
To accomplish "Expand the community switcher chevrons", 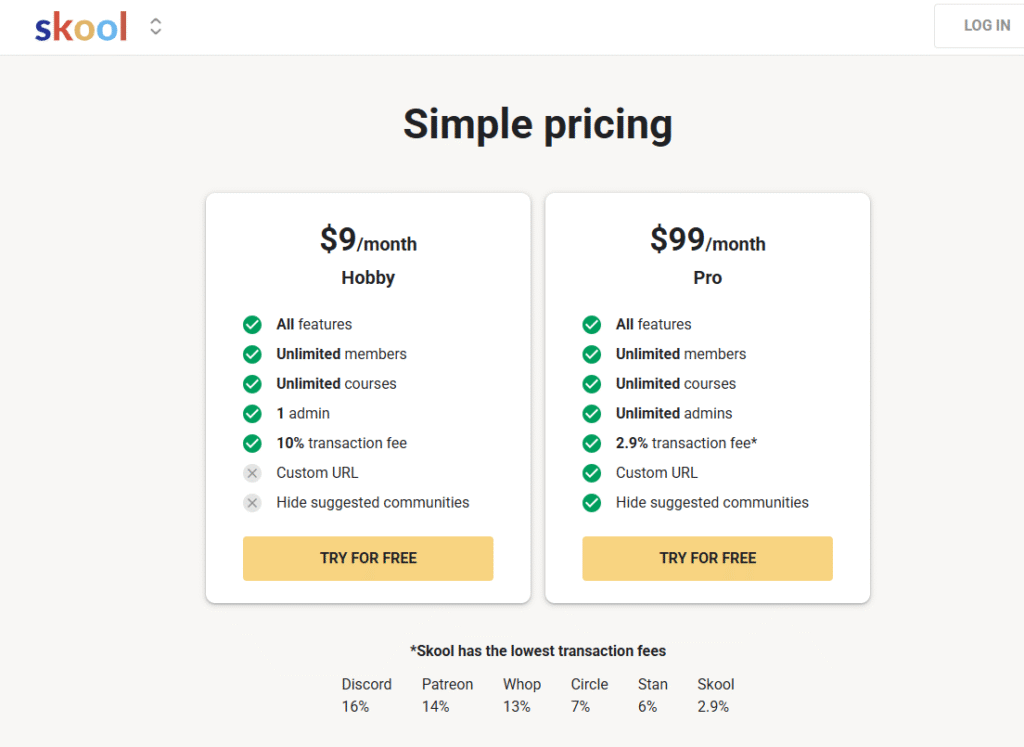I will pyautogui.click(x=156, y=27).
